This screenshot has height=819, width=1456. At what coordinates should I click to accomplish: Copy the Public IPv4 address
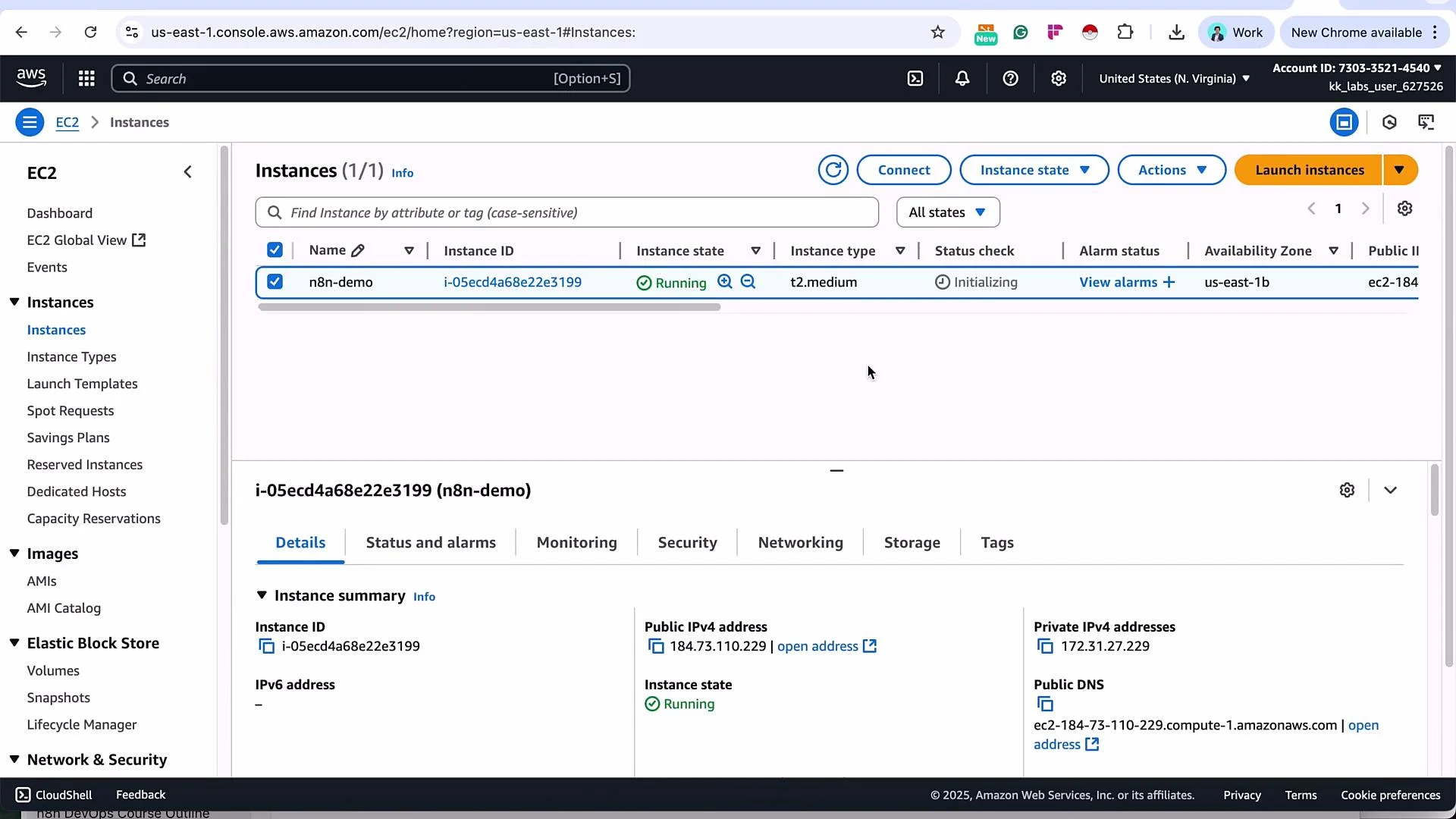pos(656,646)
